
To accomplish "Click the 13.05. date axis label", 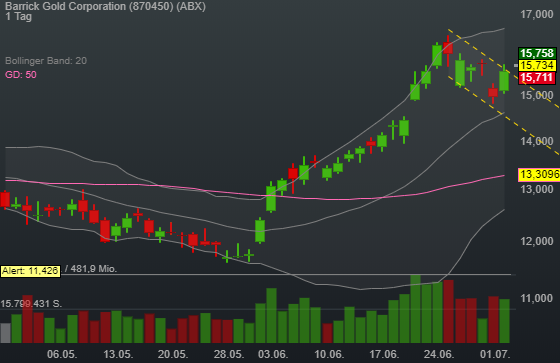I will pyautogui.click(x=118, y=354).
